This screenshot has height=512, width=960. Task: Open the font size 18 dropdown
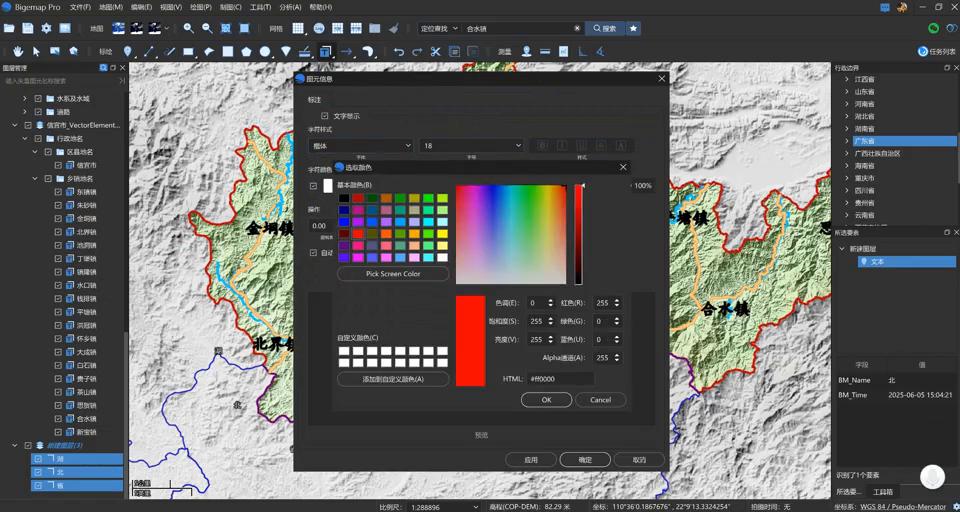471,146
